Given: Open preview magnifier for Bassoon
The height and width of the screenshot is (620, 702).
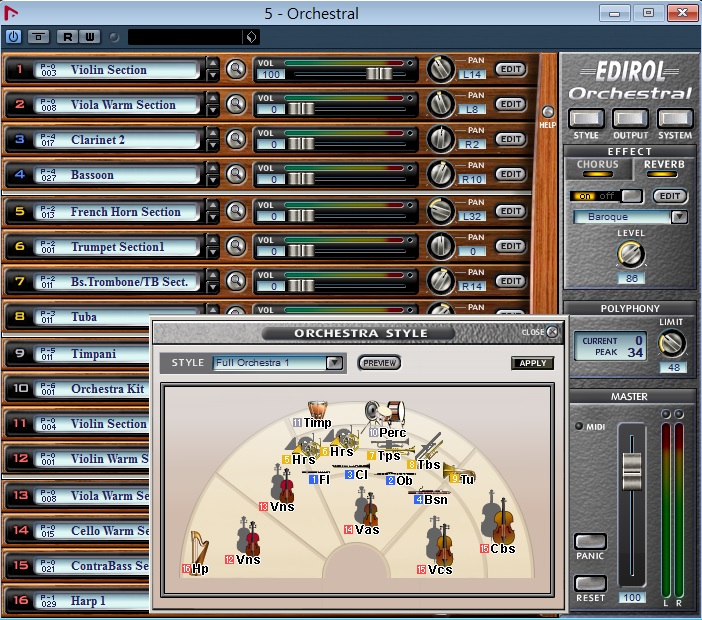Looking at the screenshot, I should pyautogui.click(x=235, y=174).
